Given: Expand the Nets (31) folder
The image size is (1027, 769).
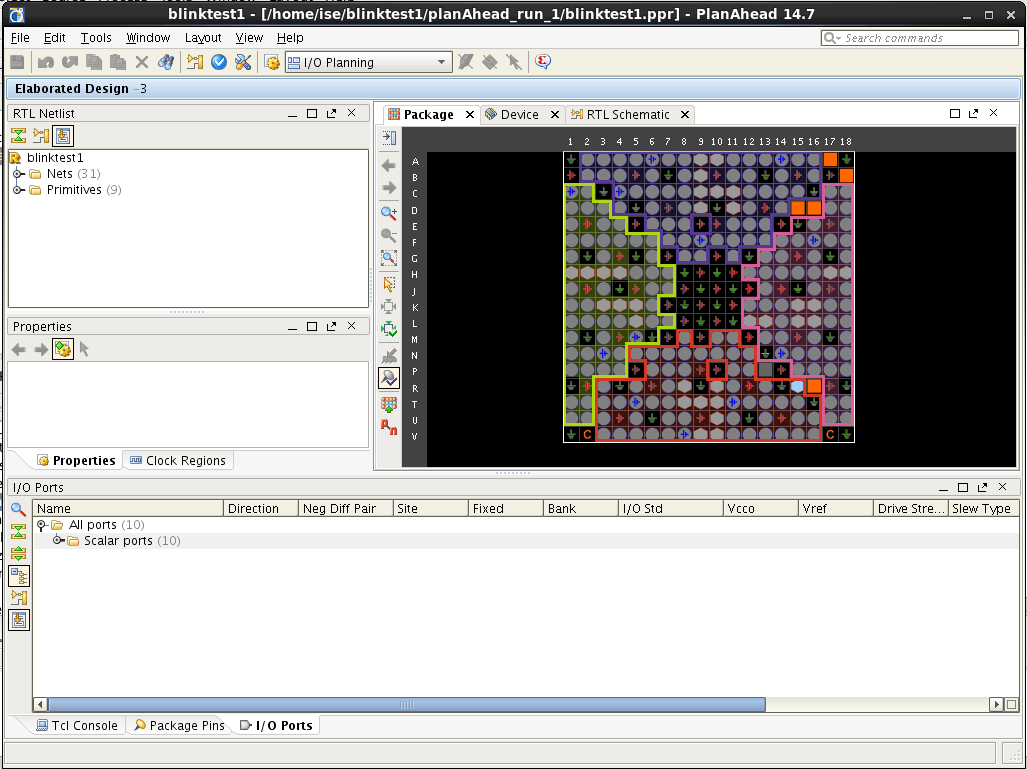Looking at the screenshot, I should (x=18, y=174).
